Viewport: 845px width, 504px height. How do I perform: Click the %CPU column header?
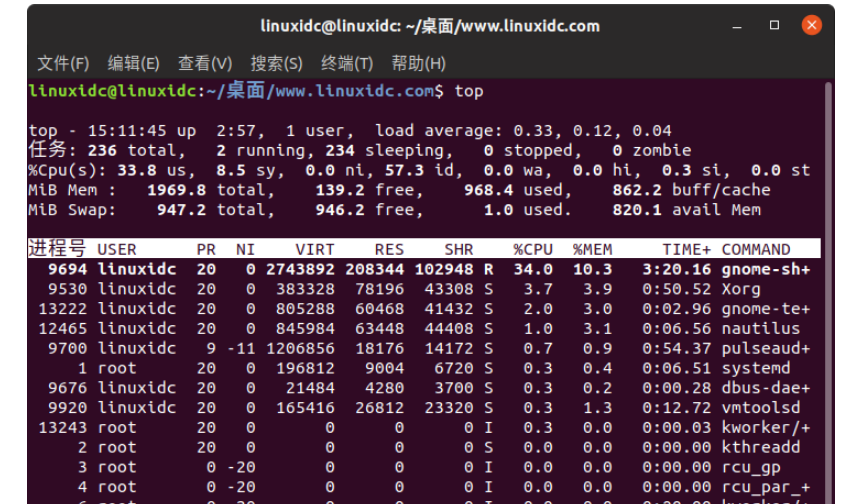[x=533, y=250]
